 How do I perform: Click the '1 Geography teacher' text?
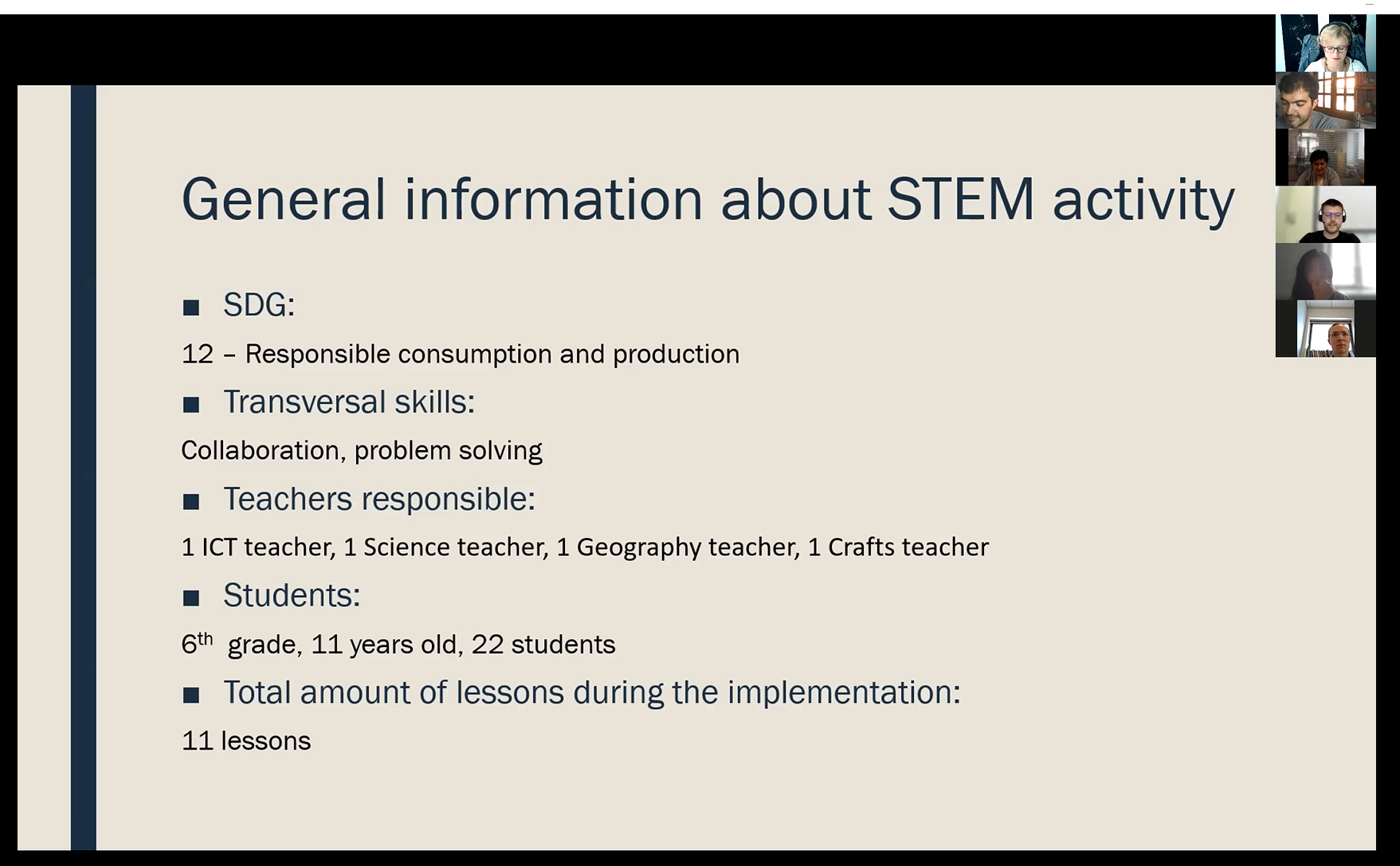tap(677, 547)
